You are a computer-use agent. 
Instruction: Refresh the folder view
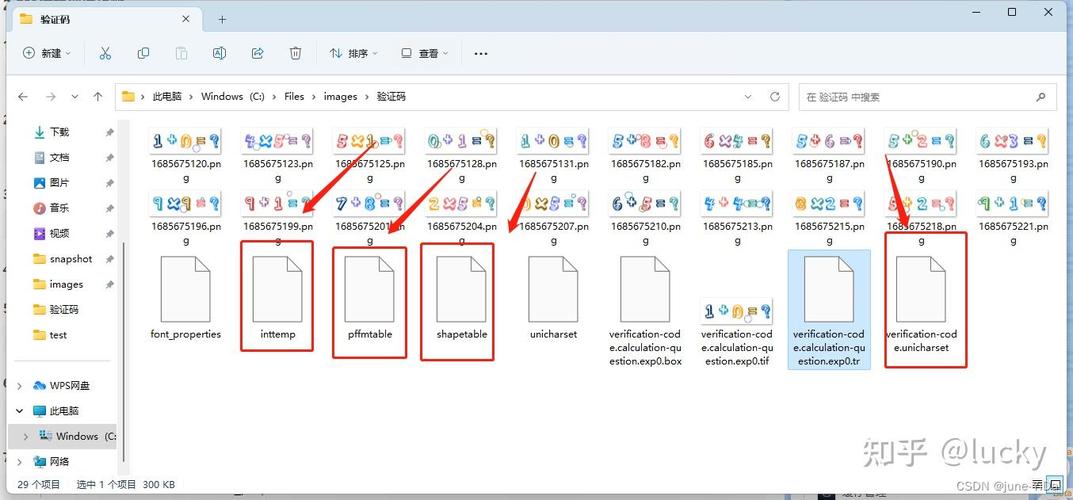775,96
